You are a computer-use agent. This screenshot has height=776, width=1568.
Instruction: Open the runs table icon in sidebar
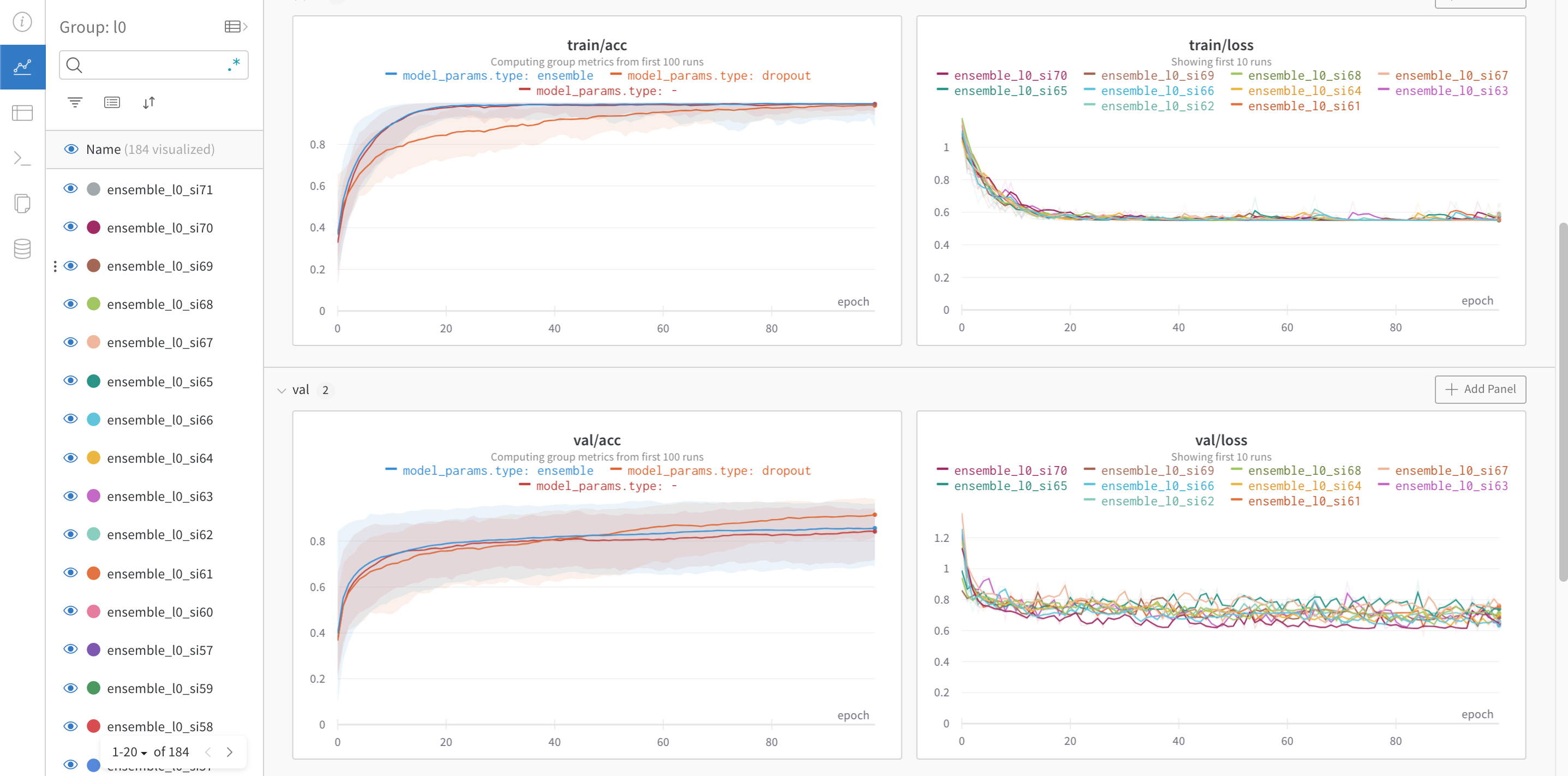tap(22, 112)
